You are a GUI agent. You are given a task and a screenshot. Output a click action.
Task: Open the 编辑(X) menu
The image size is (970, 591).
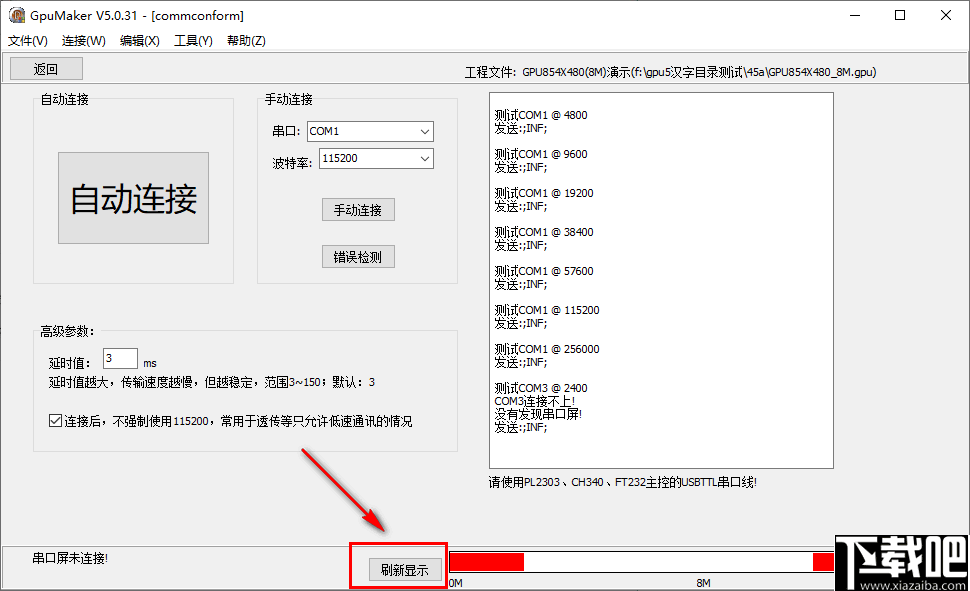(139, 40)
